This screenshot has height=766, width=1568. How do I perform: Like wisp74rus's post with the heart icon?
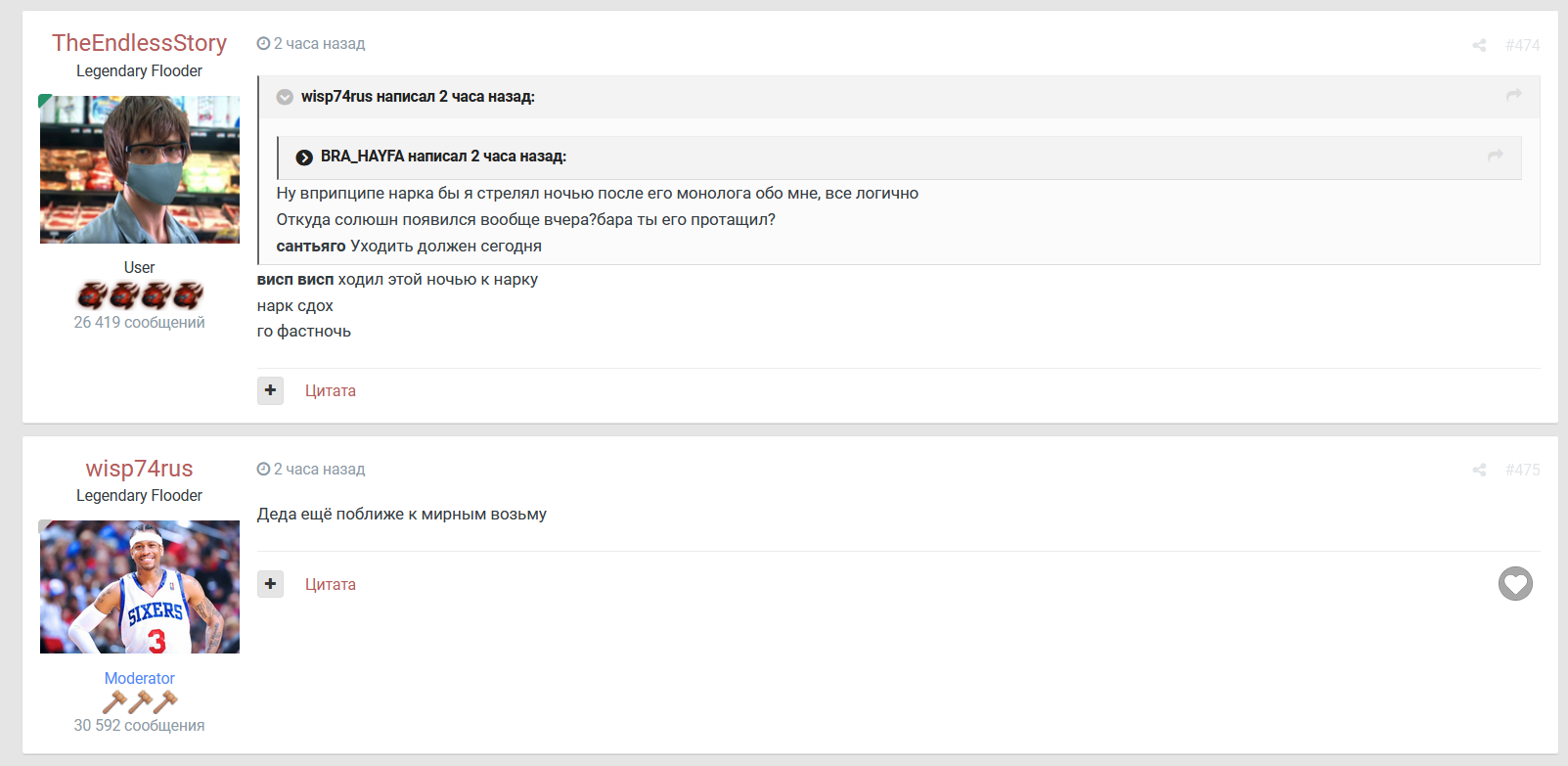point(1515,584)
